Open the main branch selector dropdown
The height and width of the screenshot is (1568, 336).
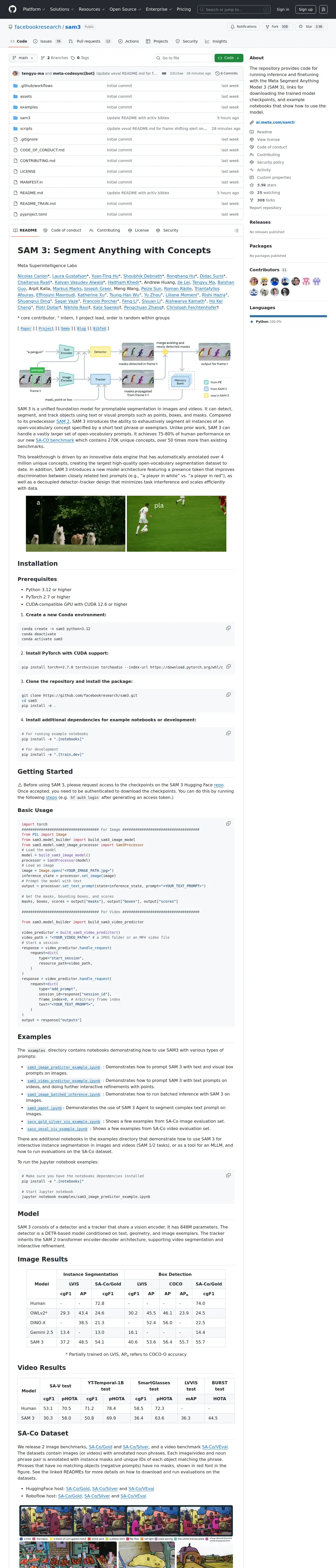pos(23,58)
